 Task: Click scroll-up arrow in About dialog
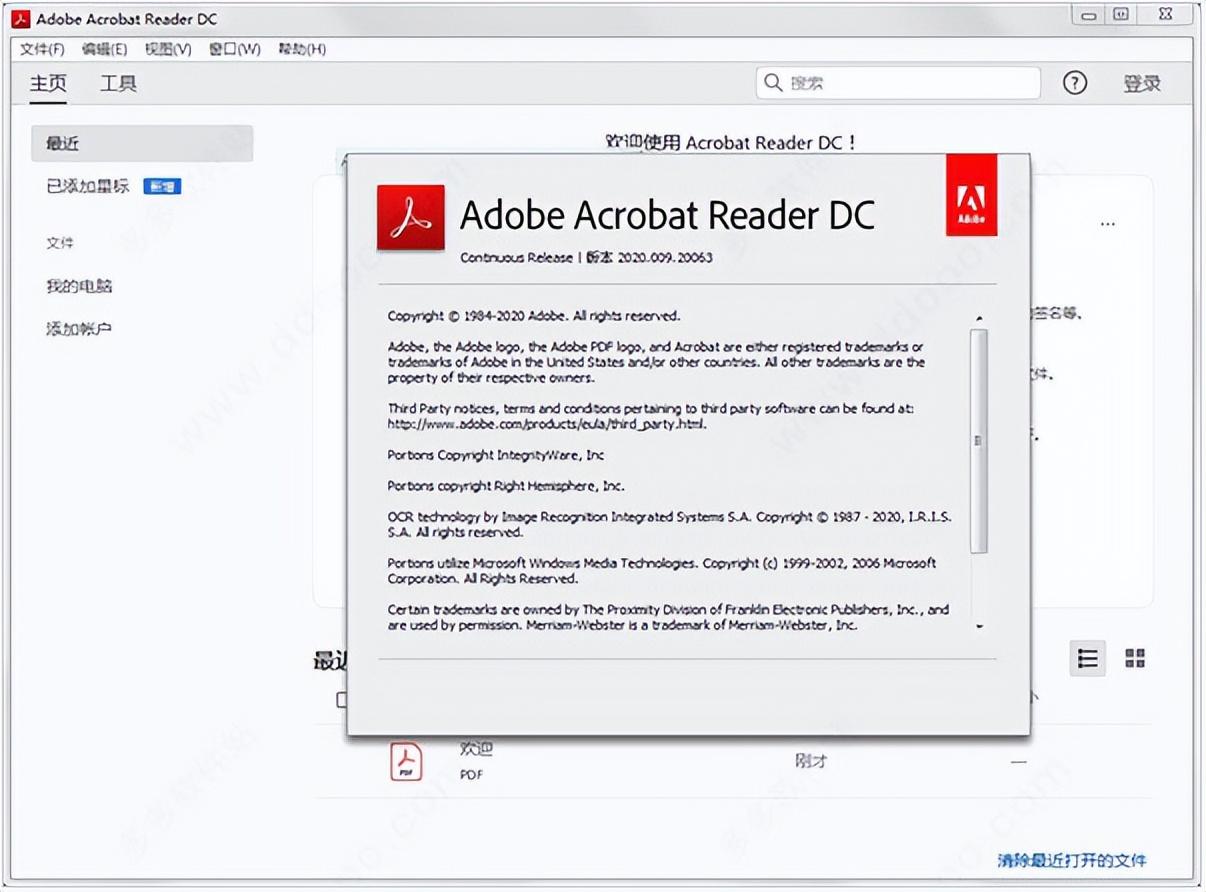coord(979,318)
